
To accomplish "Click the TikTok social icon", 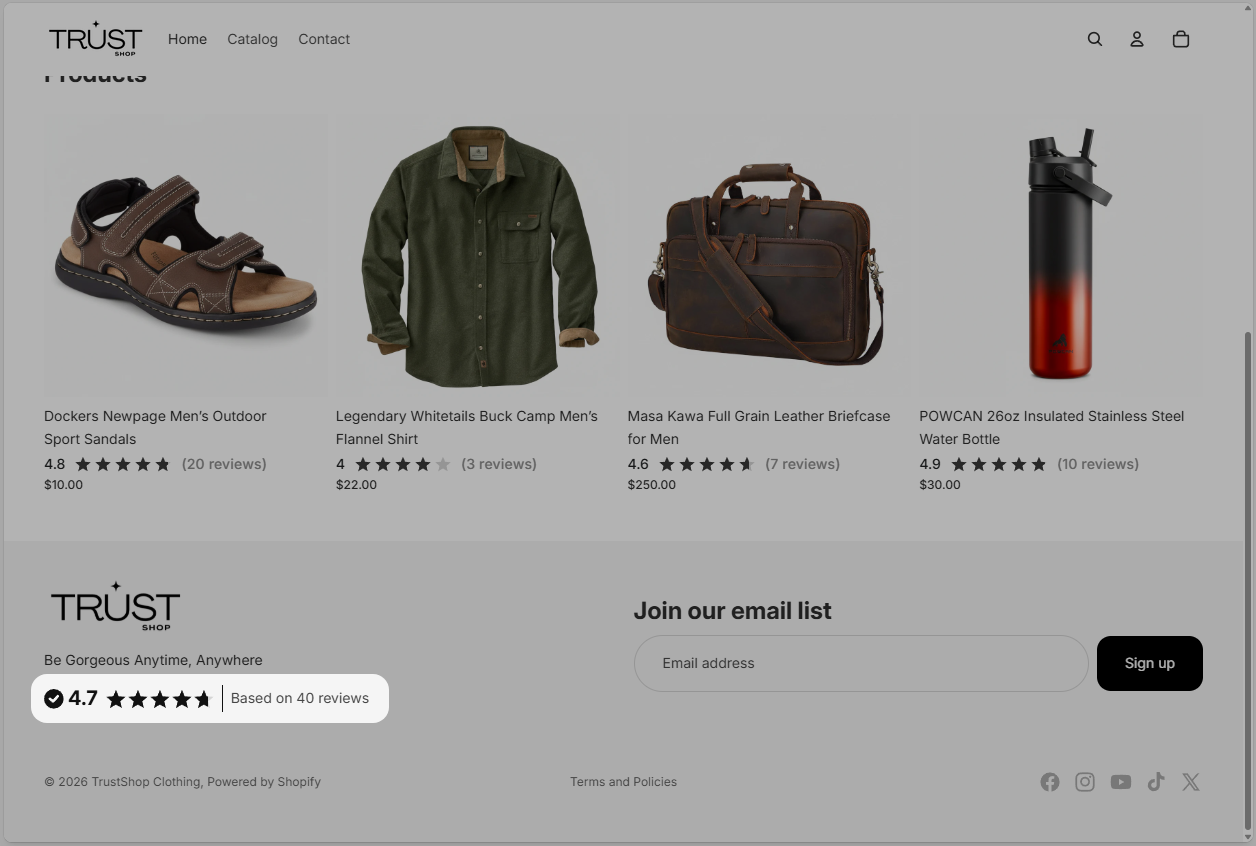I will (1156, 782).
